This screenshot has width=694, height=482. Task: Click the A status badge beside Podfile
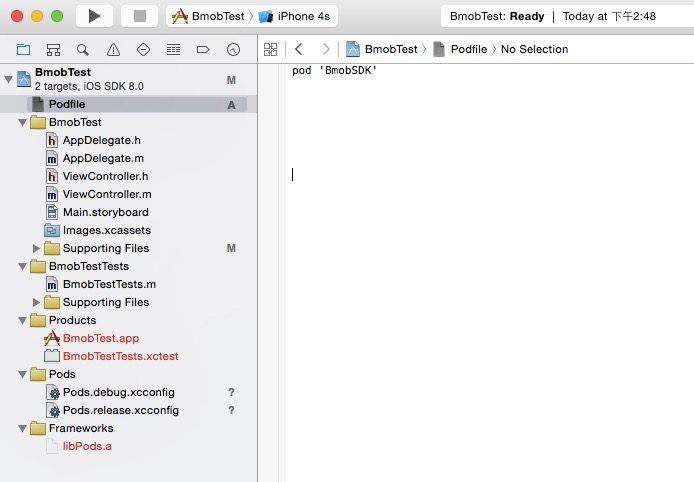click(231, 105)
